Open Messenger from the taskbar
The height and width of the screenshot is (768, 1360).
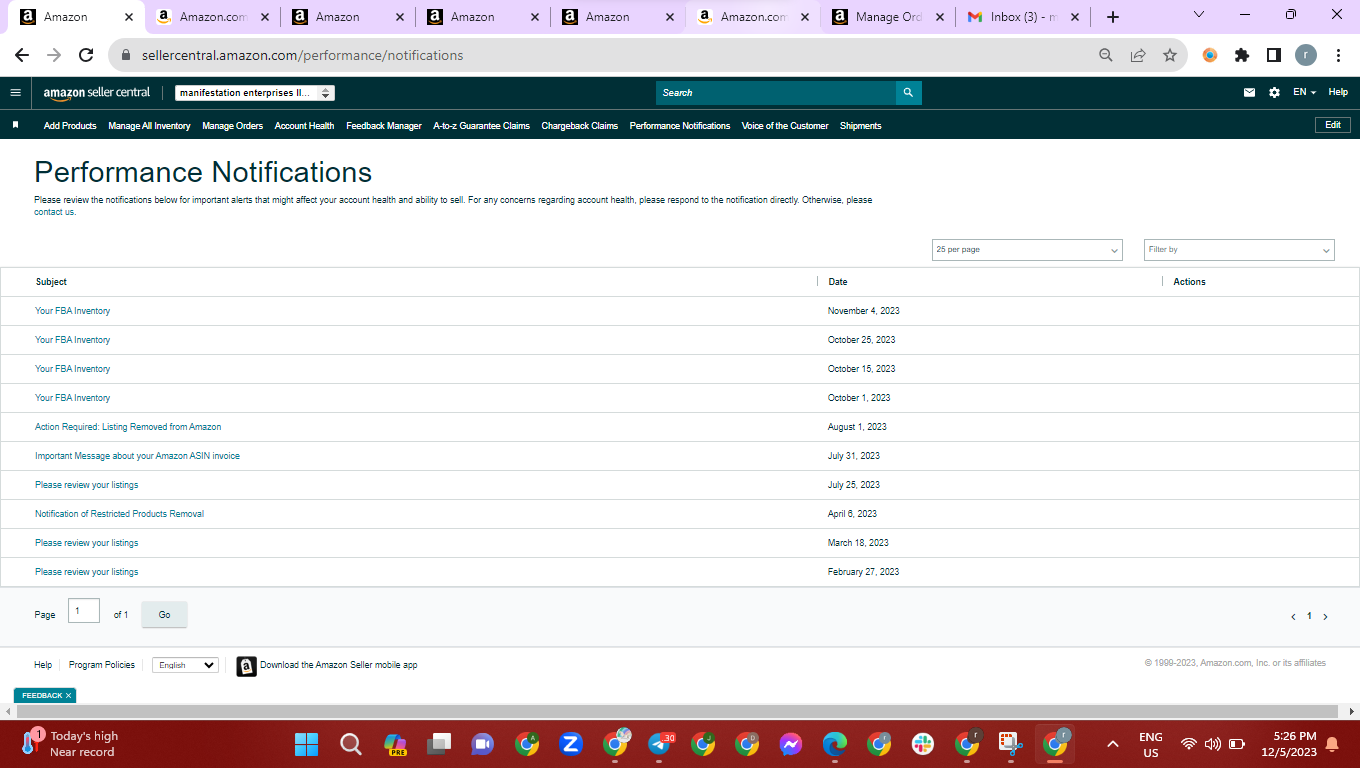[x=791, y=744]
